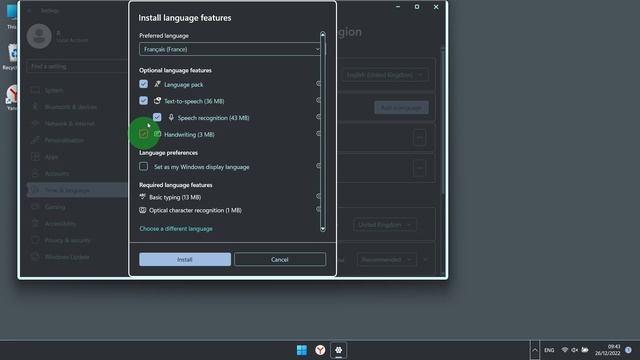Open Accessibility in Settings sidebar
Screen dimensions: 640x360
coord(78,224)
